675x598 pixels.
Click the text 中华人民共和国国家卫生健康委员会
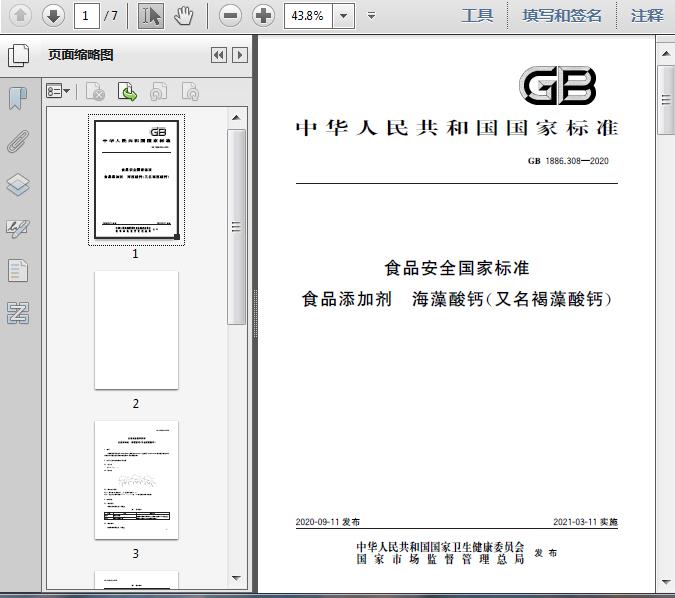tap(440, 547)
